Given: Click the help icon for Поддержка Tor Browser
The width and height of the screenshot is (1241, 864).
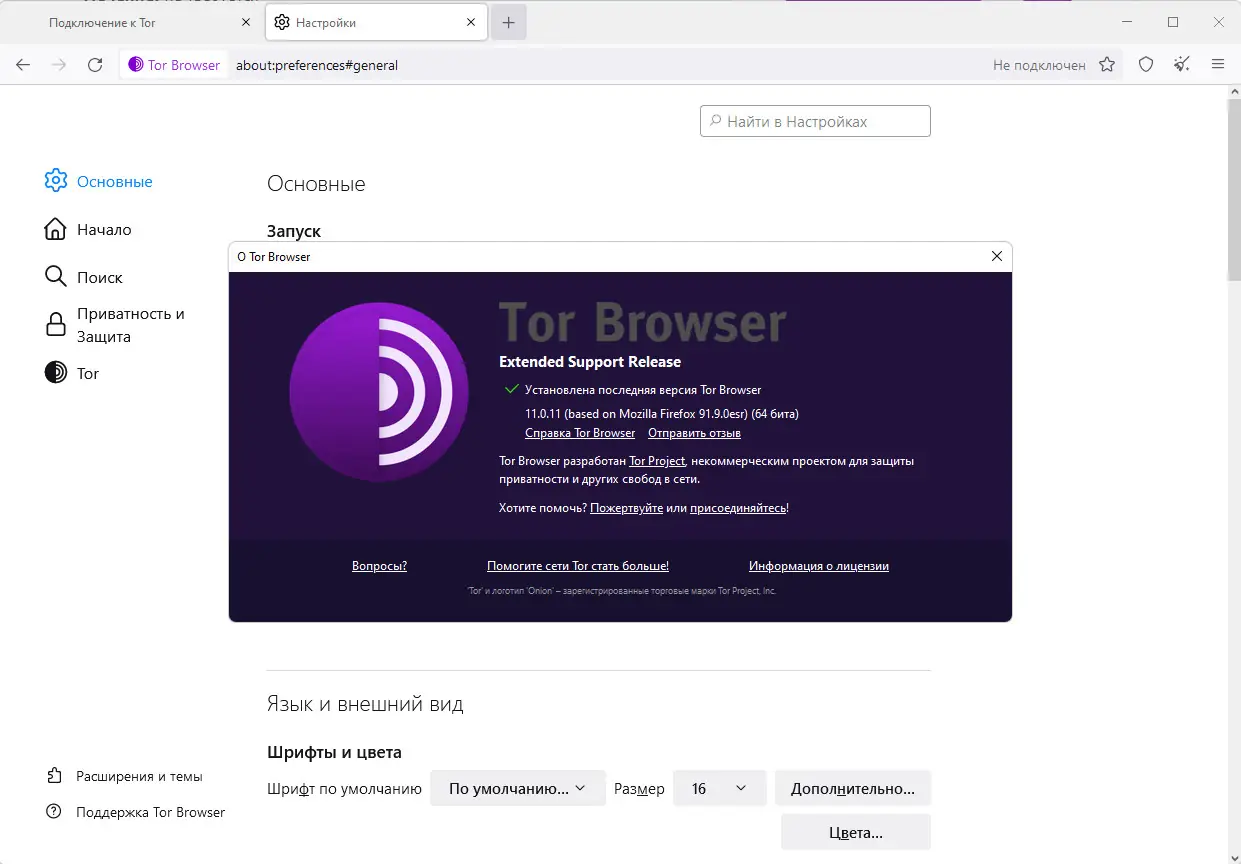Looking at the screenshot, I should (x=55, y=812).
